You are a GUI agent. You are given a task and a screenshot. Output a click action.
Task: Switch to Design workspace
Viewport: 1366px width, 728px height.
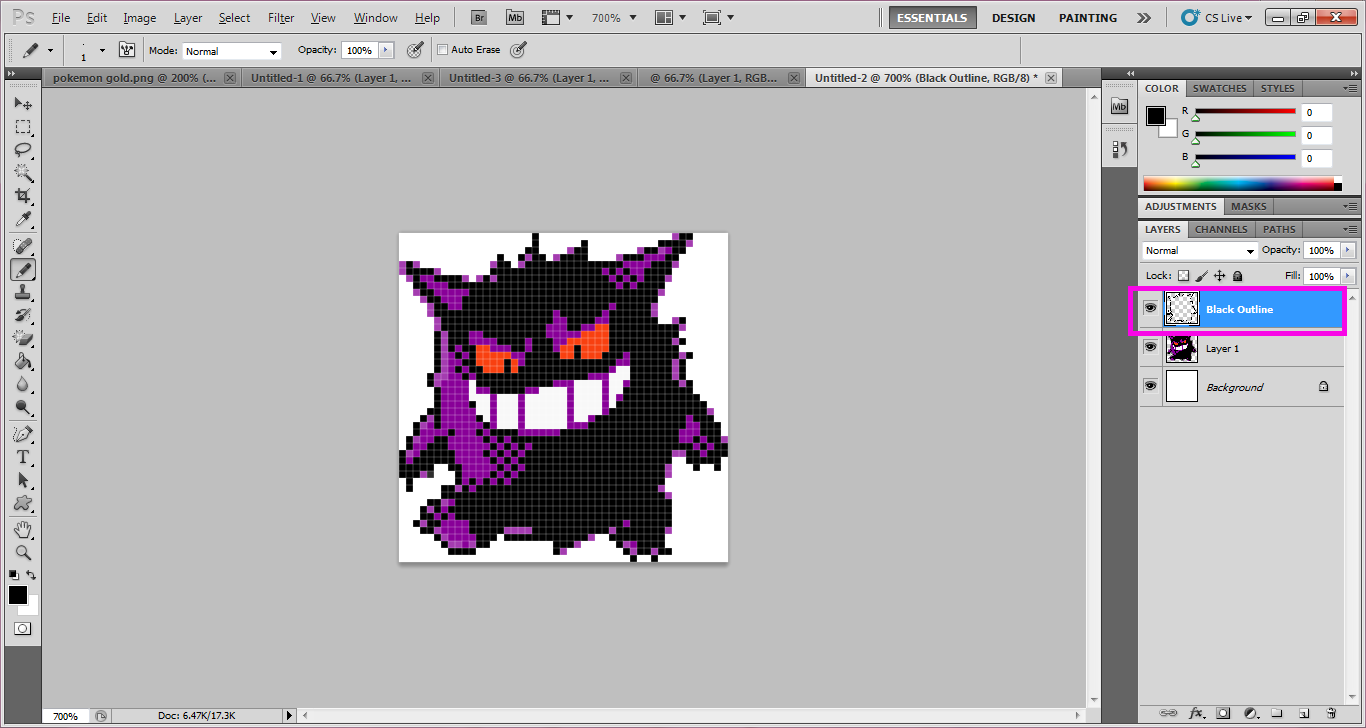click(1013, 18)
